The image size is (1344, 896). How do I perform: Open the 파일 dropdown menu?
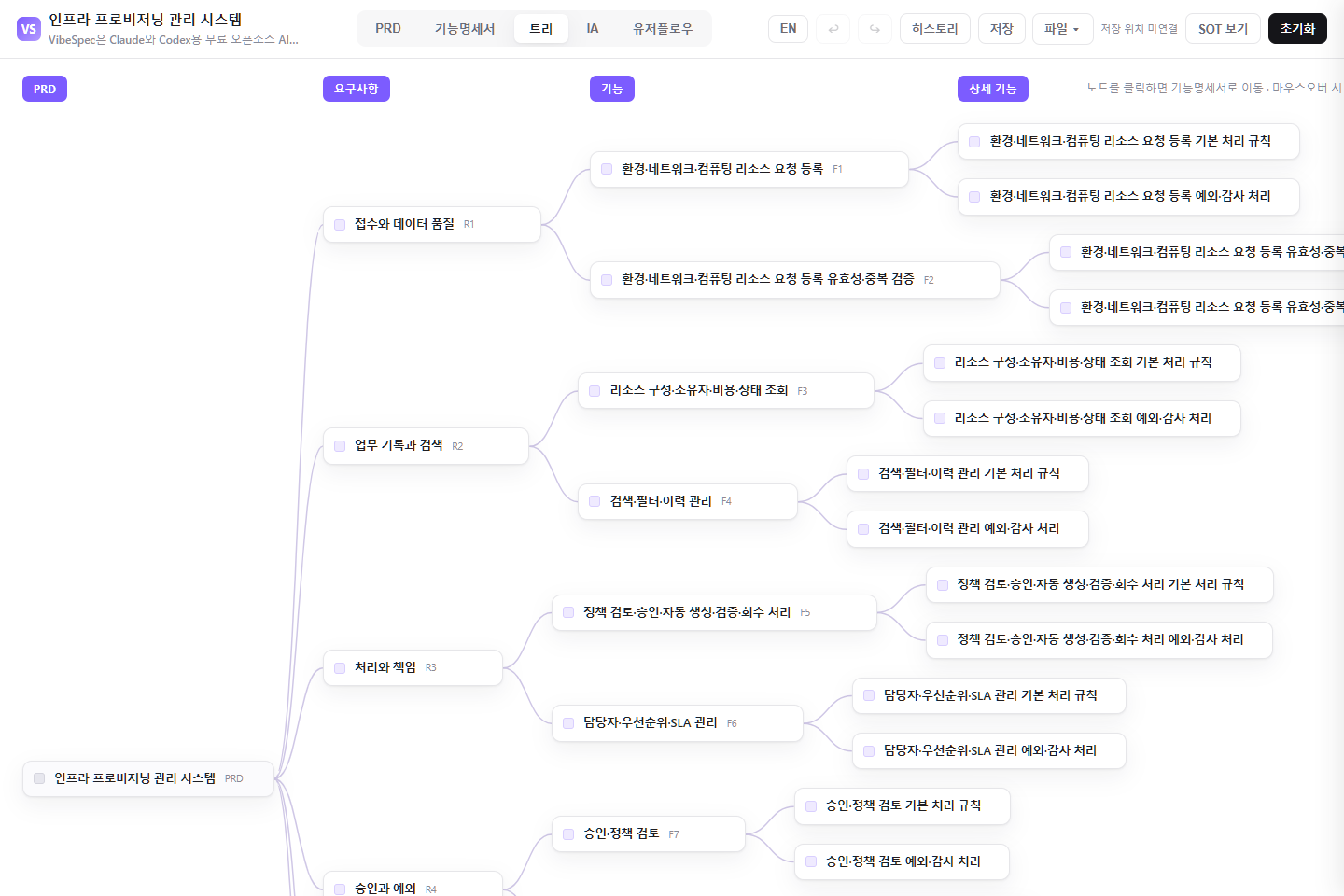point(1062,29)
